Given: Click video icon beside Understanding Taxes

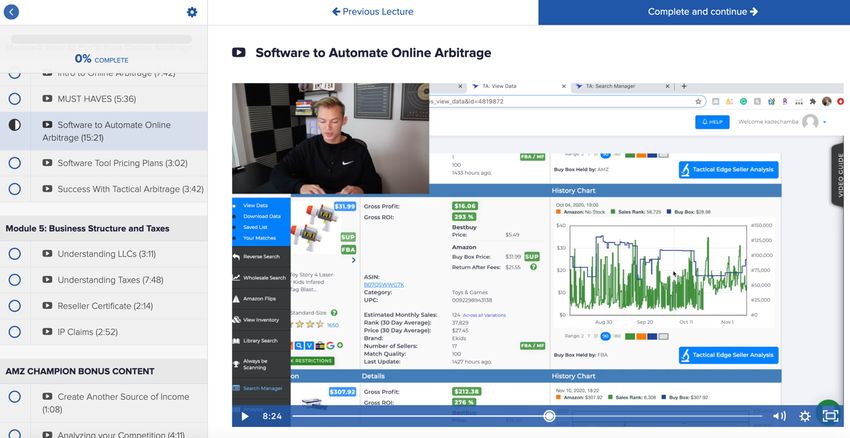Looking at the screenshot, I should point(47,280).
